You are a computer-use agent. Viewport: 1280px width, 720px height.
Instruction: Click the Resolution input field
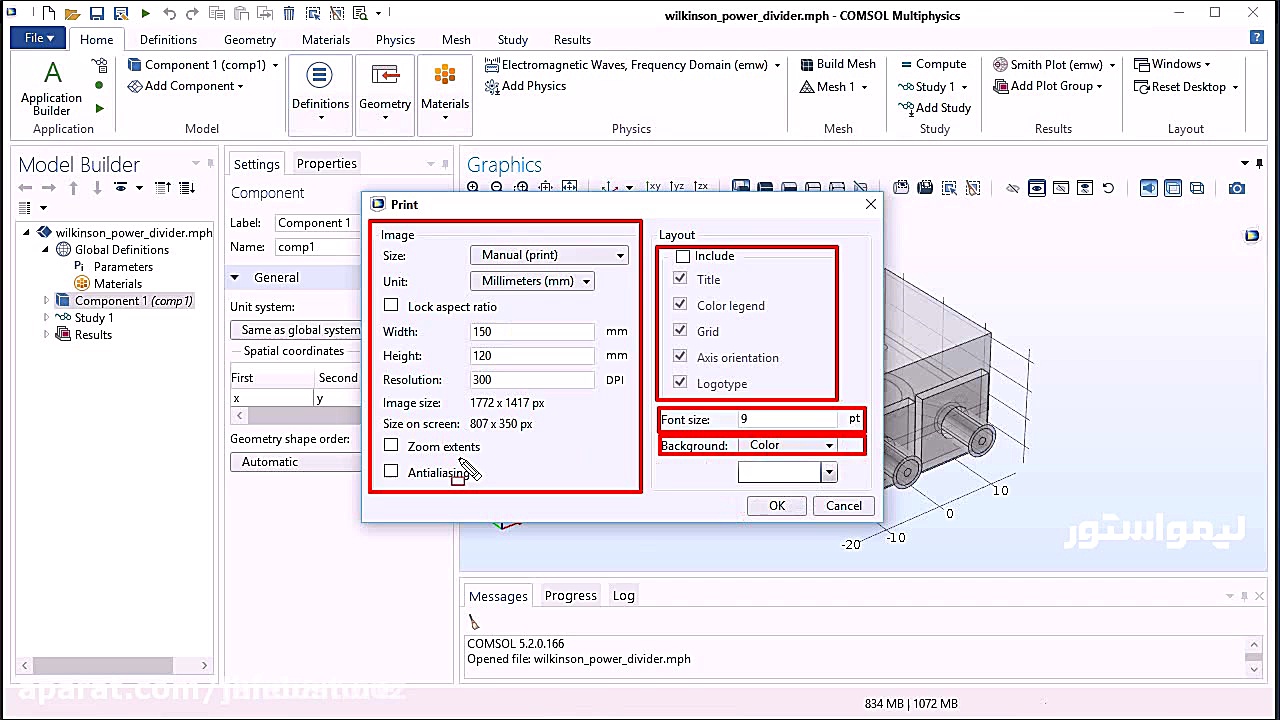pyautogui.click(x=532, y=380)
